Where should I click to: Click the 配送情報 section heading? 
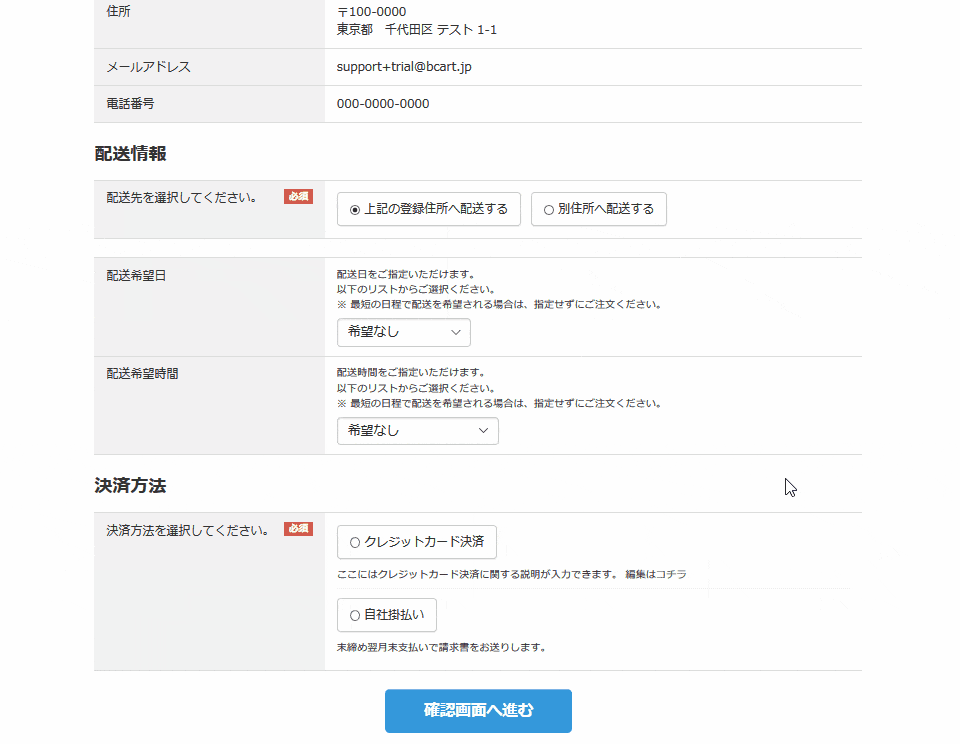(x=130, y=154)
